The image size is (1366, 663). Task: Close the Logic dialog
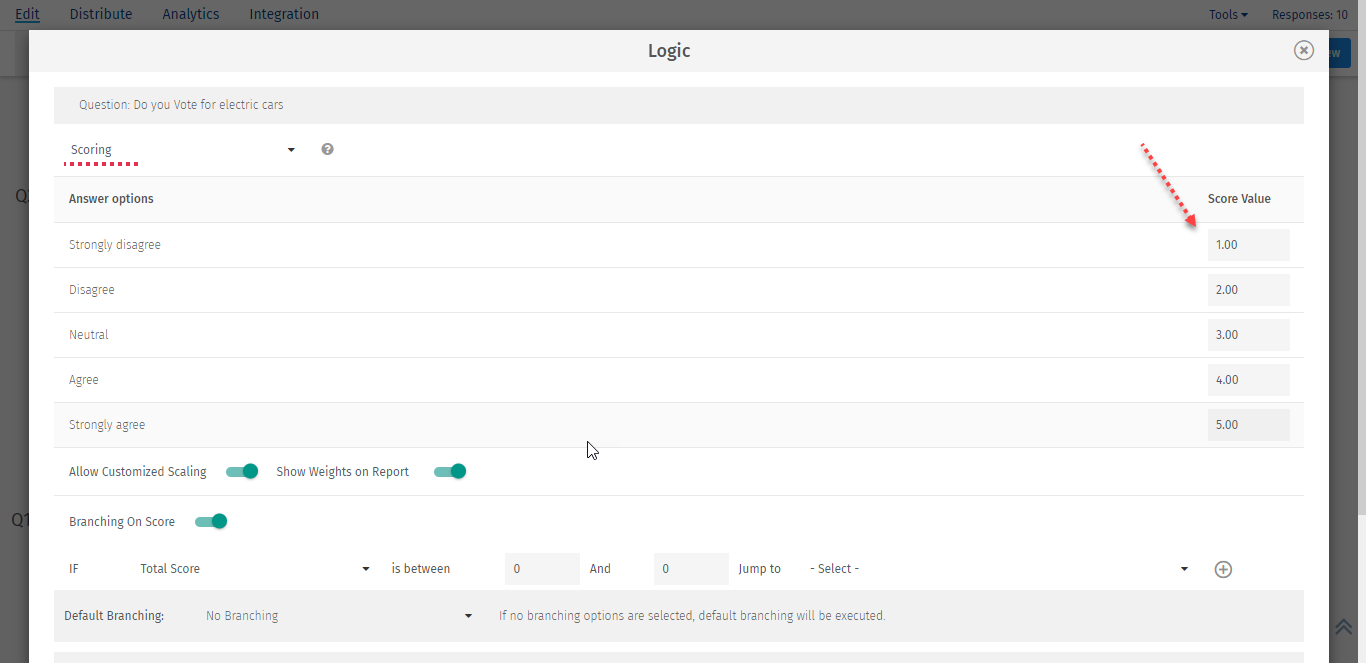click(1303, 50)
